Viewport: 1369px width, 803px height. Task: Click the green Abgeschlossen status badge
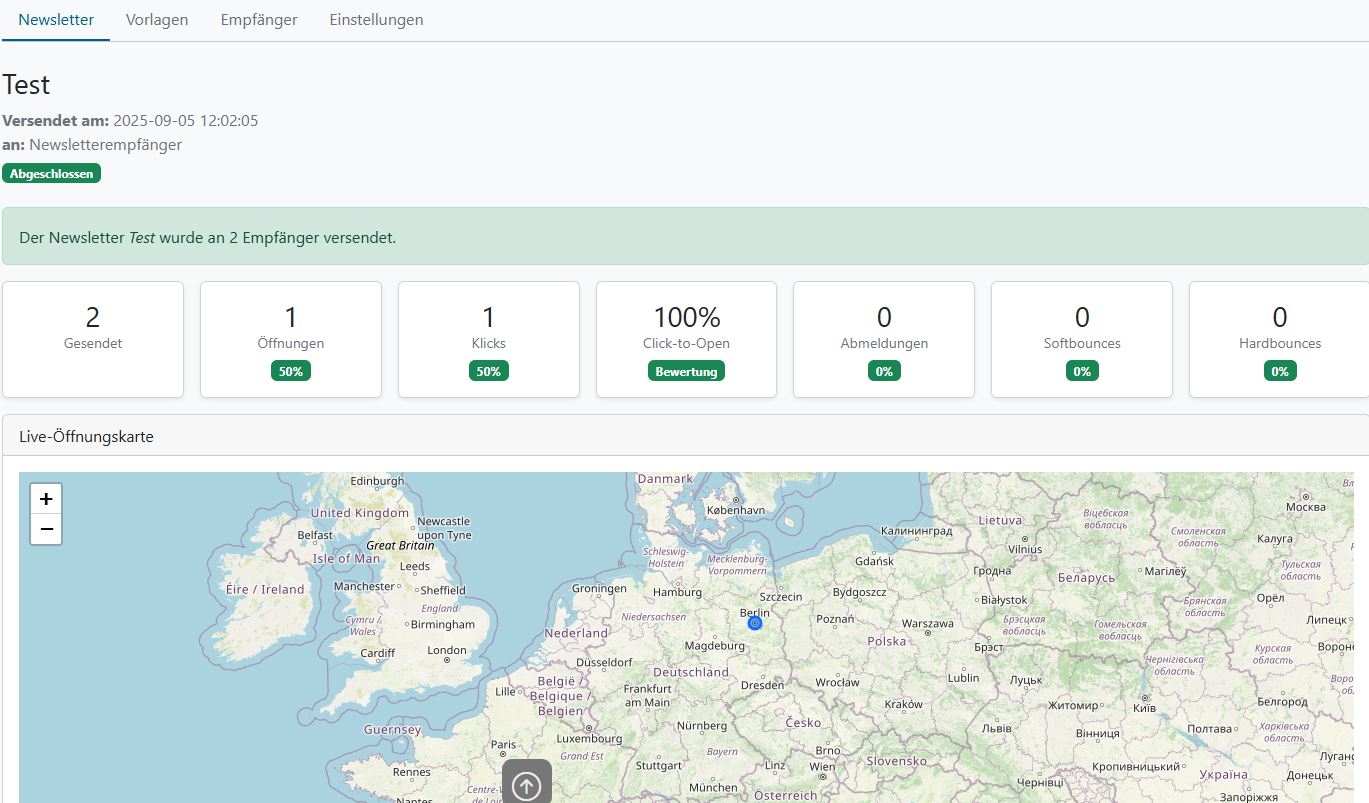51,172
